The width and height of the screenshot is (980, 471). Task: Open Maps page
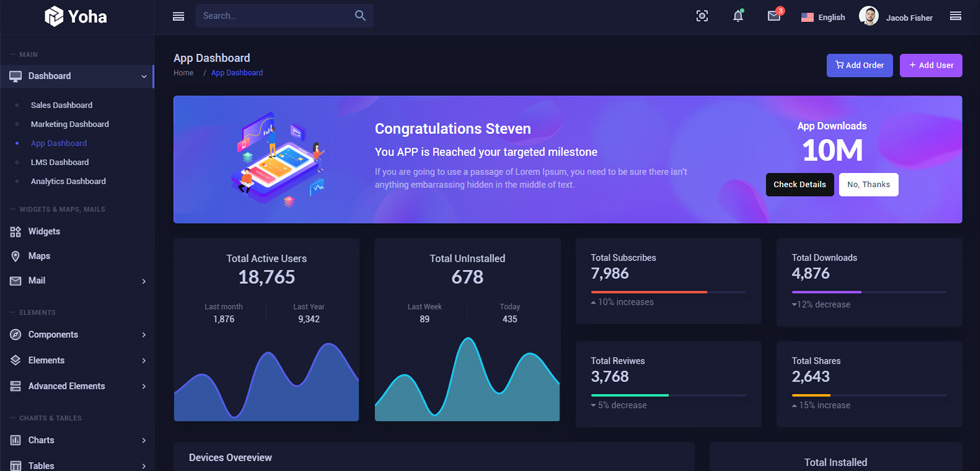pos(39,256)
